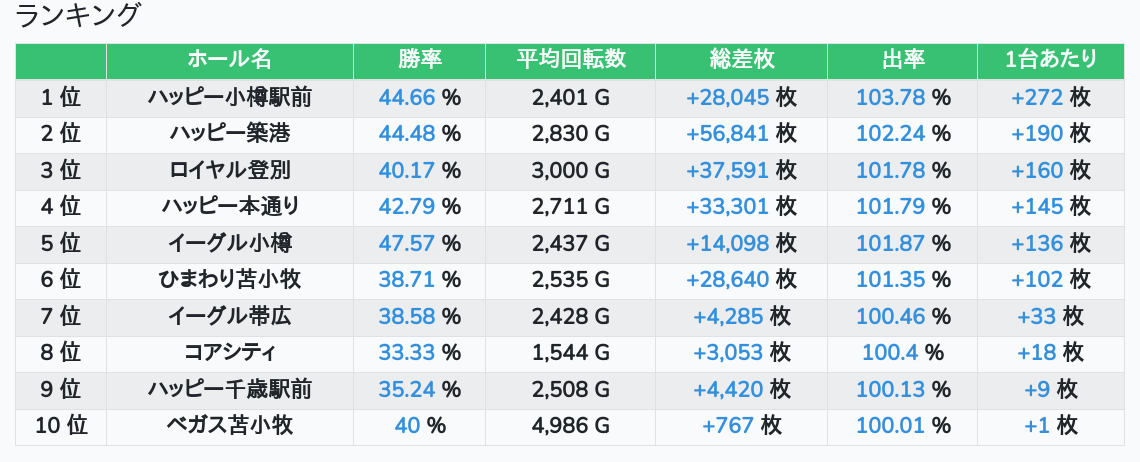Click the 平均回転数 column header

pyautogui.click(x=570, y=60)
